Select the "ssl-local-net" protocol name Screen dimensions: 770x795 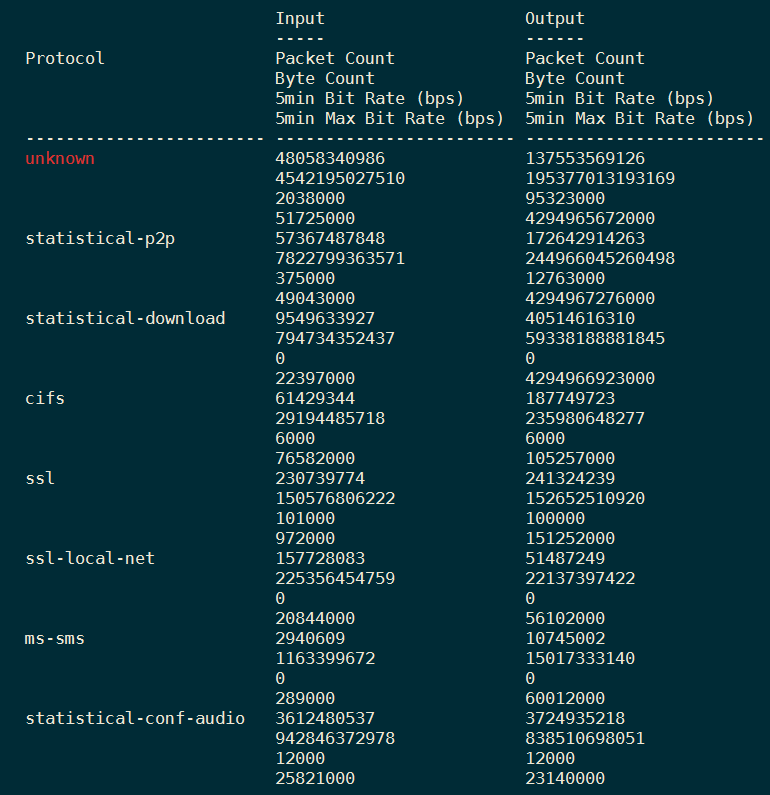pyautogui.click(x=90, y=558)
